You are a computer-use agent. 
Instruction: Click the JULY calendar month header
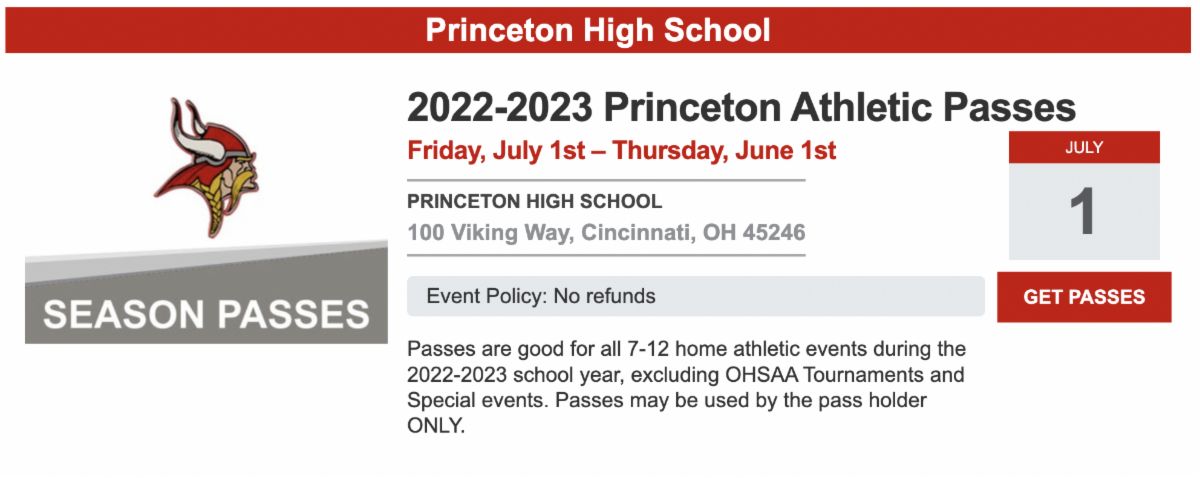[x=1084, y=147]
